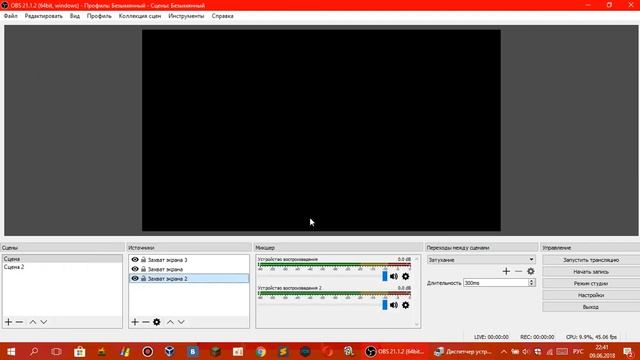This screenshot has width=640, height=360.
Task: Hide the Захват экрана source
Action: pyautogui.click(x=135, y=269)
